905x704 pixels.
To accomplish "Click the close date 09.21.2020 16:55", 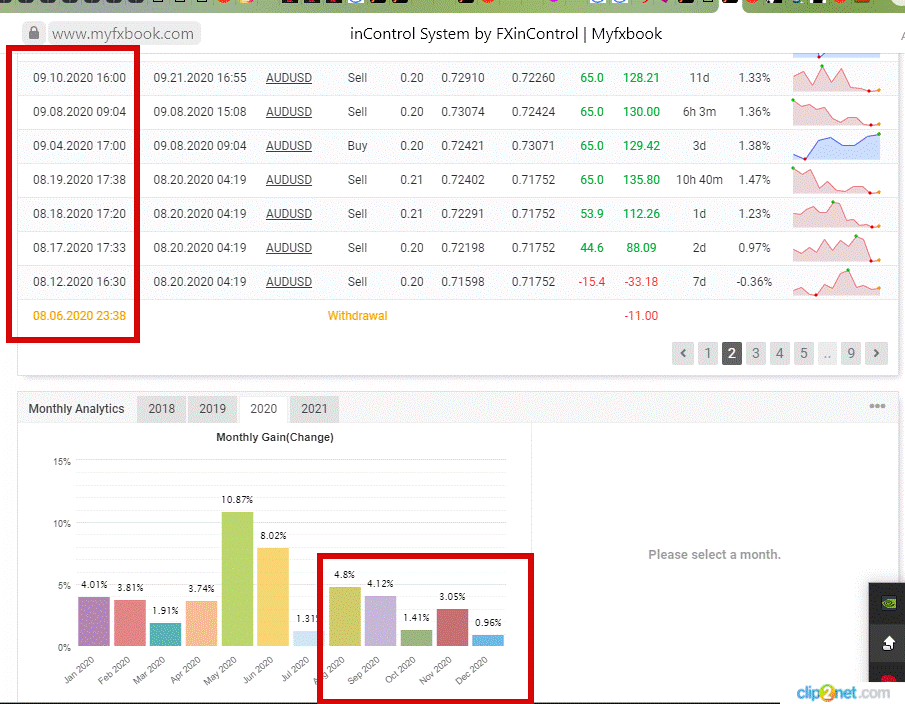I will click(x=200, y=78).
